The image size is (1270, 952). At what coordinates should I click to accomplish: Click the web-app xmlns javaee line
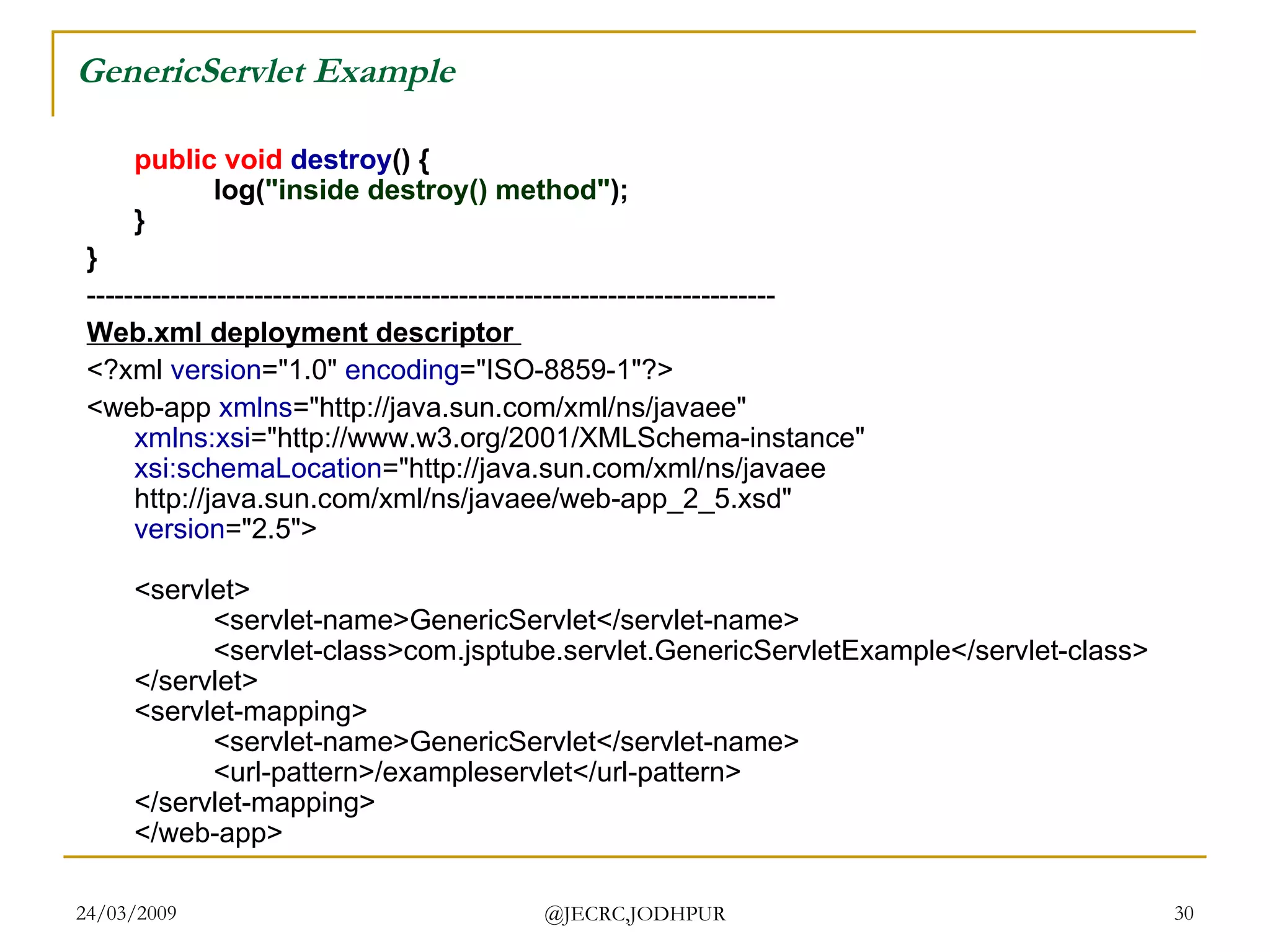coord(416,408)
